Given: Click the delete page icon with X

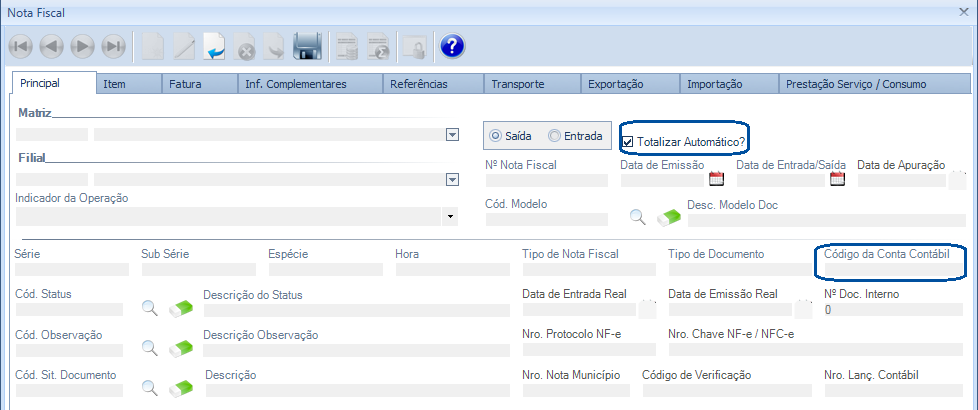Looking at the screenshot, I should pyautogui.click(x=244, y=46).
